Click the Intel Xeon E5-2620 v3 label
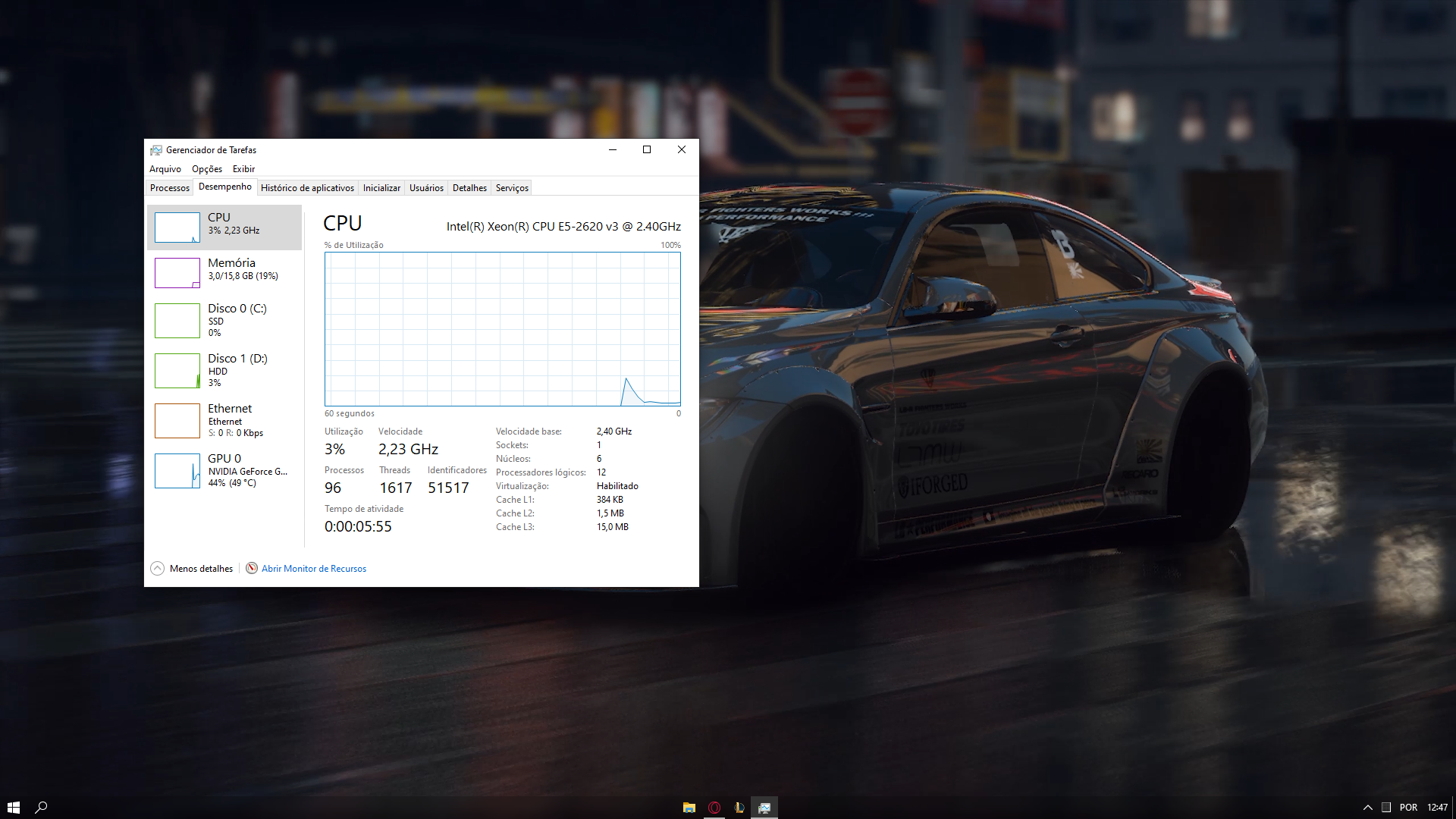Image resolution: width=1456 pixels, height=819 pixels. 563,227
